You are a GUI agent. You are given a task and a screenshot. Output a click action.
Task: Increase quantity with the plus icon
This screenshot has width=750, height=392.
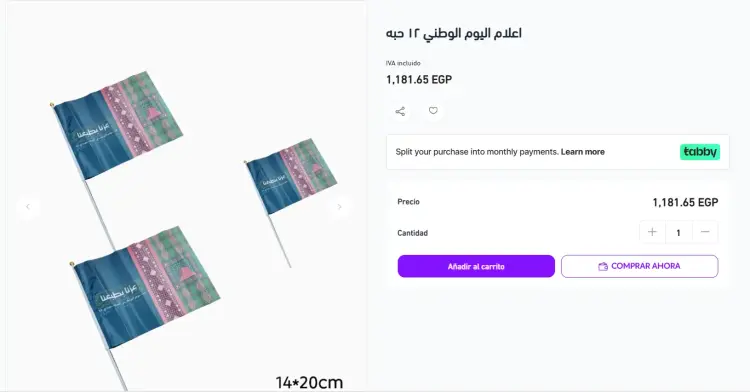click(652, 232)
